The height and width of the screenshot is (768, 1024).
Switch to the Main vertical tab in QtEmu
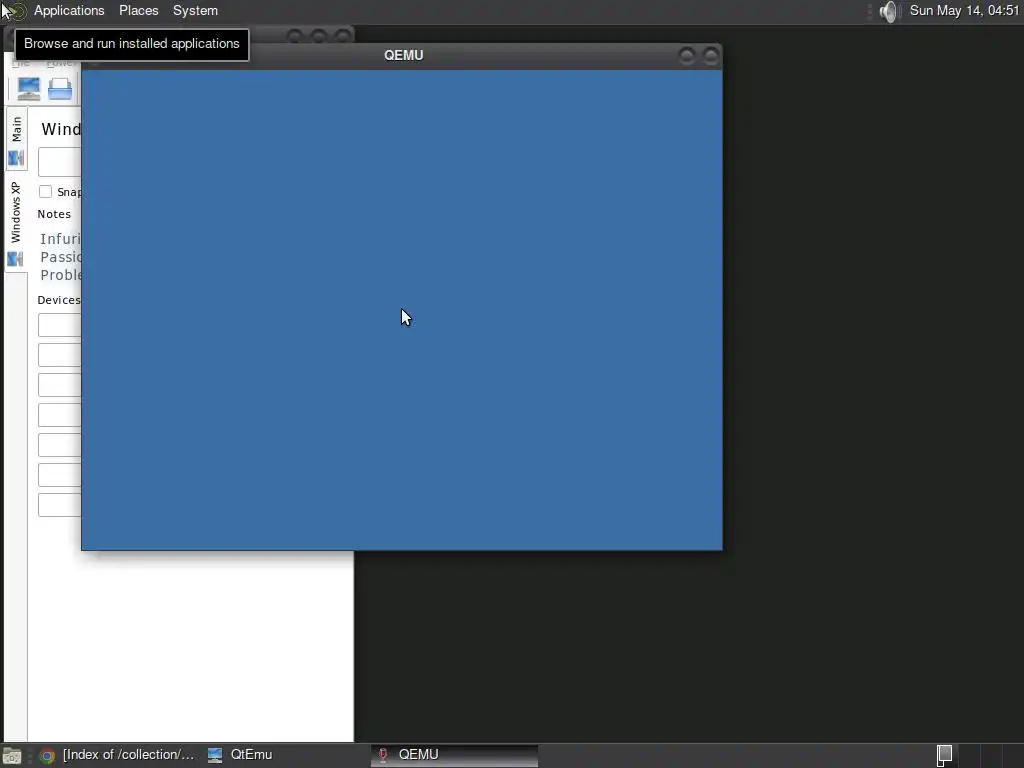(x=16, y=140)
